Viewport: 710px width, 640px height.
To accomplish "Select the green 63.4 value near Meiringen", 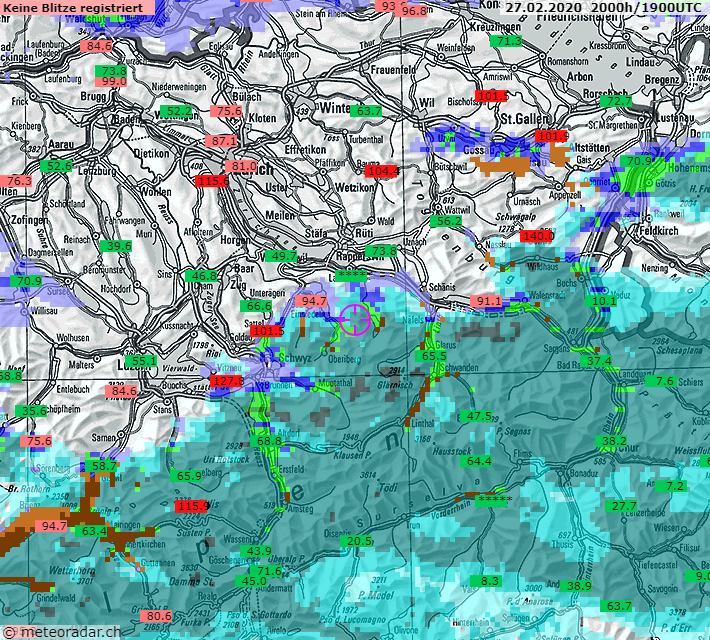I will [91, 531].
